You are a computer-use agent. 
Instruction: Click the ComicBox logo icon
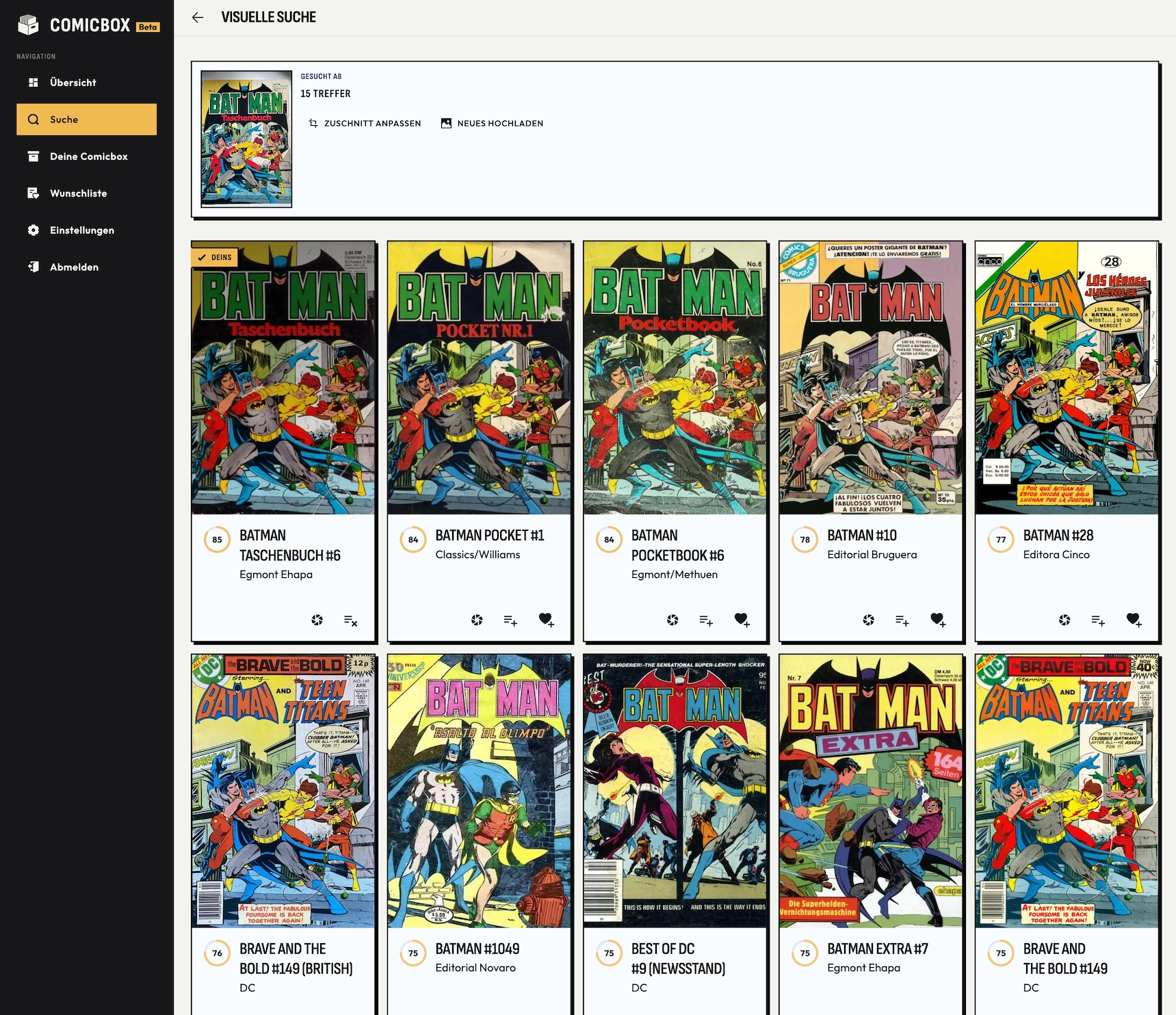[x=28, y=25]
